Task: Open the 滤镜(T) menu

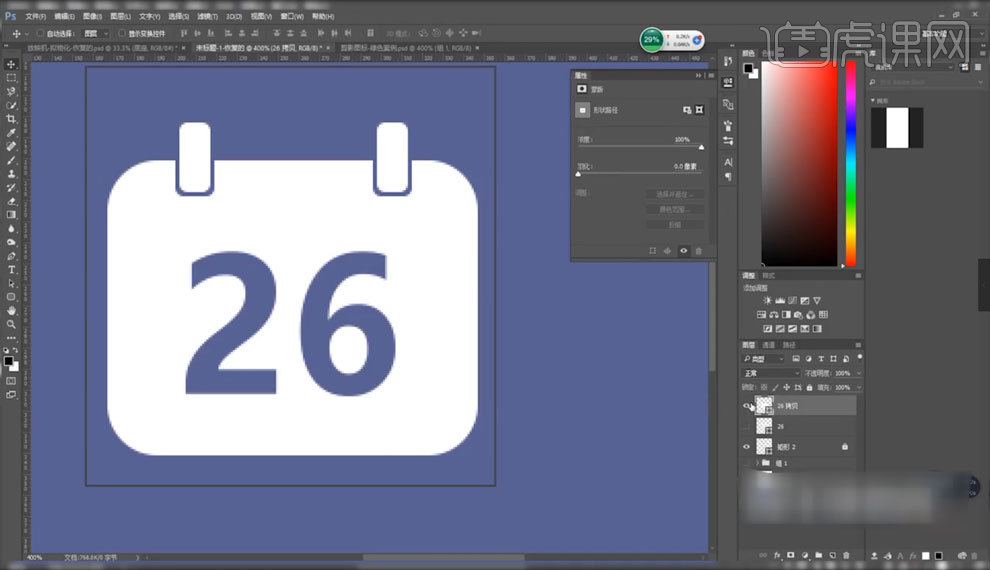Action: [207, 16]
